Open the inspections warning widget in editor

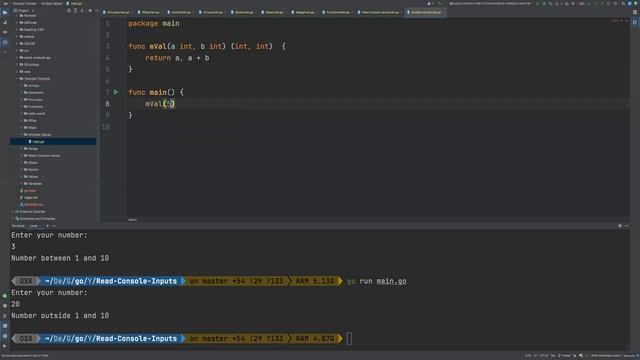(615, 20)
